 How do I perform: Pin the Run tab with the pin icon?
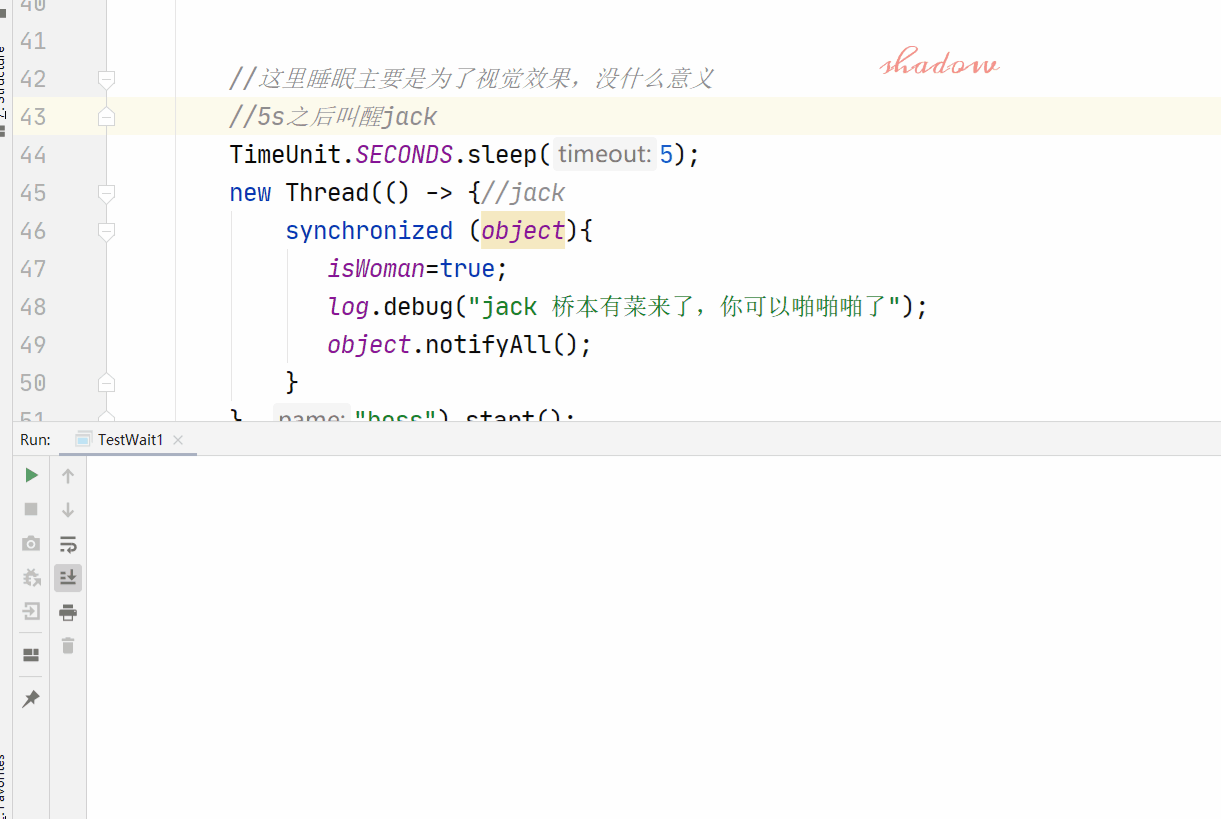[x=31, y=698]
